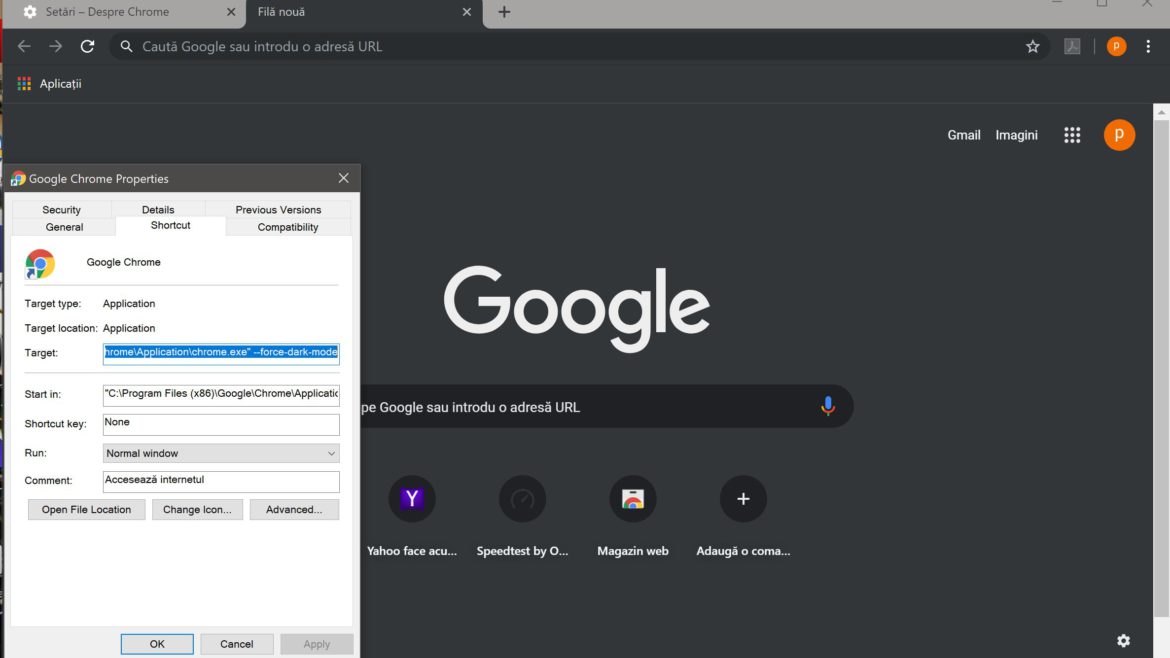Start voice search with microphone icon
Screen dimensions: 1170x658
[x=828, y=406]
